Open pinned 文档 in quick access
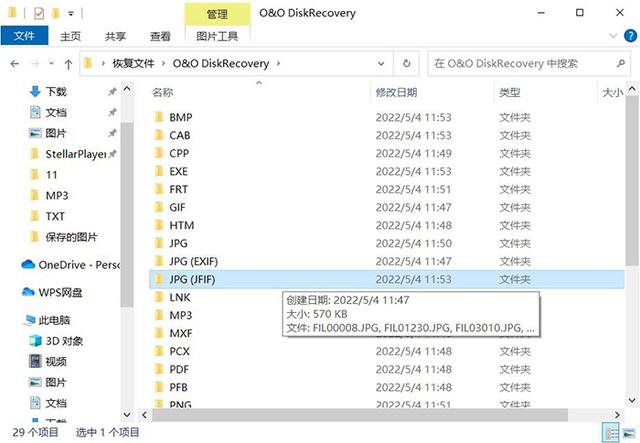 pos(56,112)
